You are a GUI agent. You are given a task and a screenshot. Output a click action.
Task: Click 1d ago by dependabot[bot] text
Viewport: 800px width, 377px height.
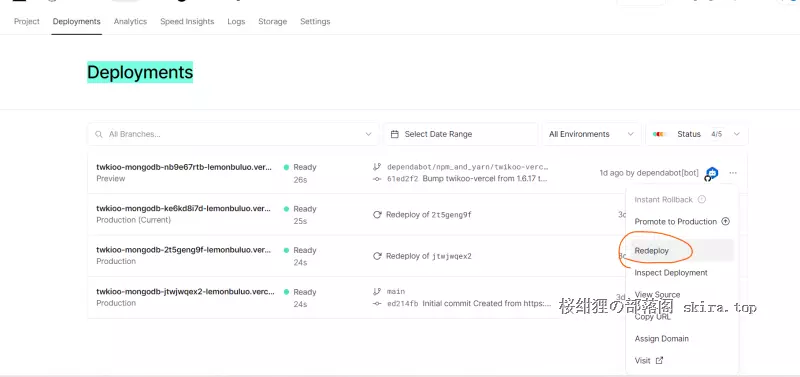[x=649, y=173]
